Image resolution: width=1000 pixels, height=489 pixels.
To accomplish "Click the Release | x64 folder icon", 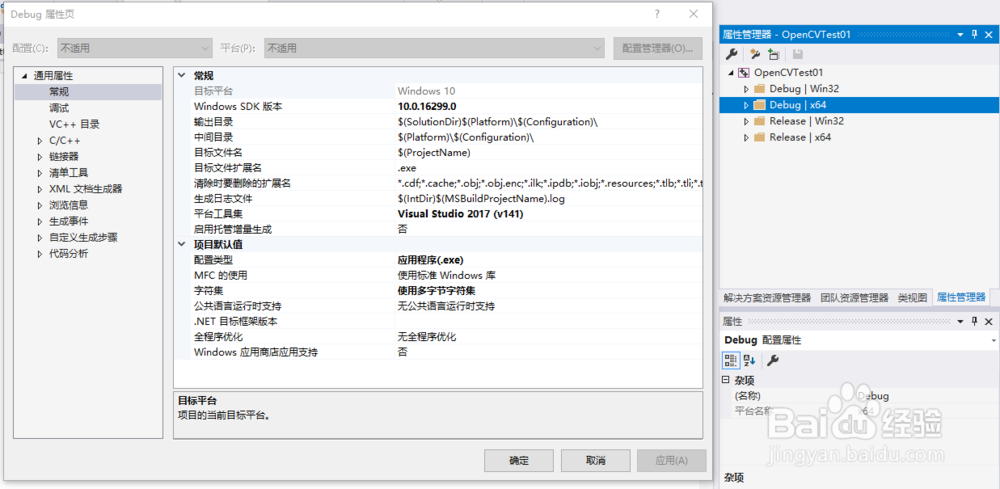I will tap(759, 137).
